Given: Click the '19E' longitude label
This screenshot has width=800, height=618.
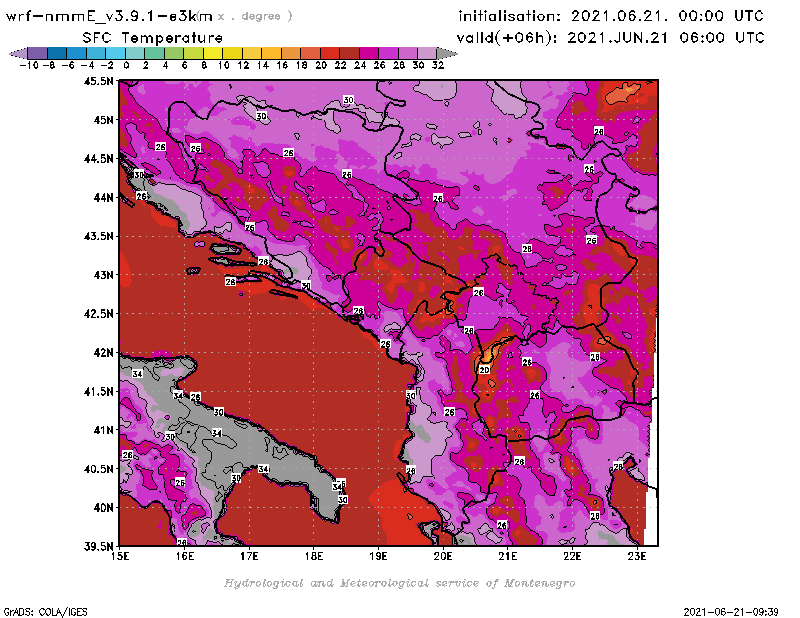Looking at the screenshot, I should pyautogui.click(x=378, y=556).
